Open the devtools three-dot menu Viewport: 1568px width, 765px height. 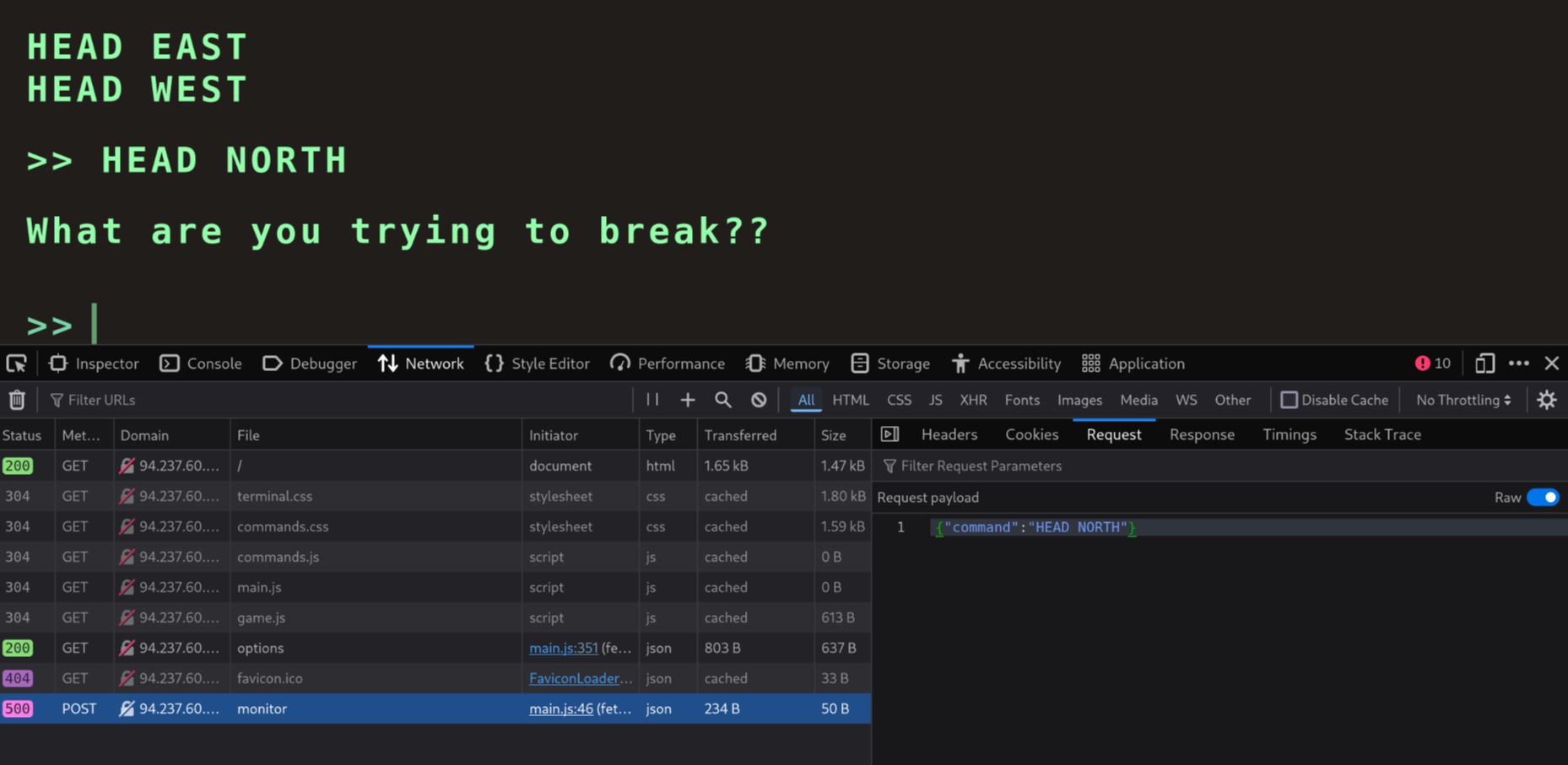[x=1519, y=364]
